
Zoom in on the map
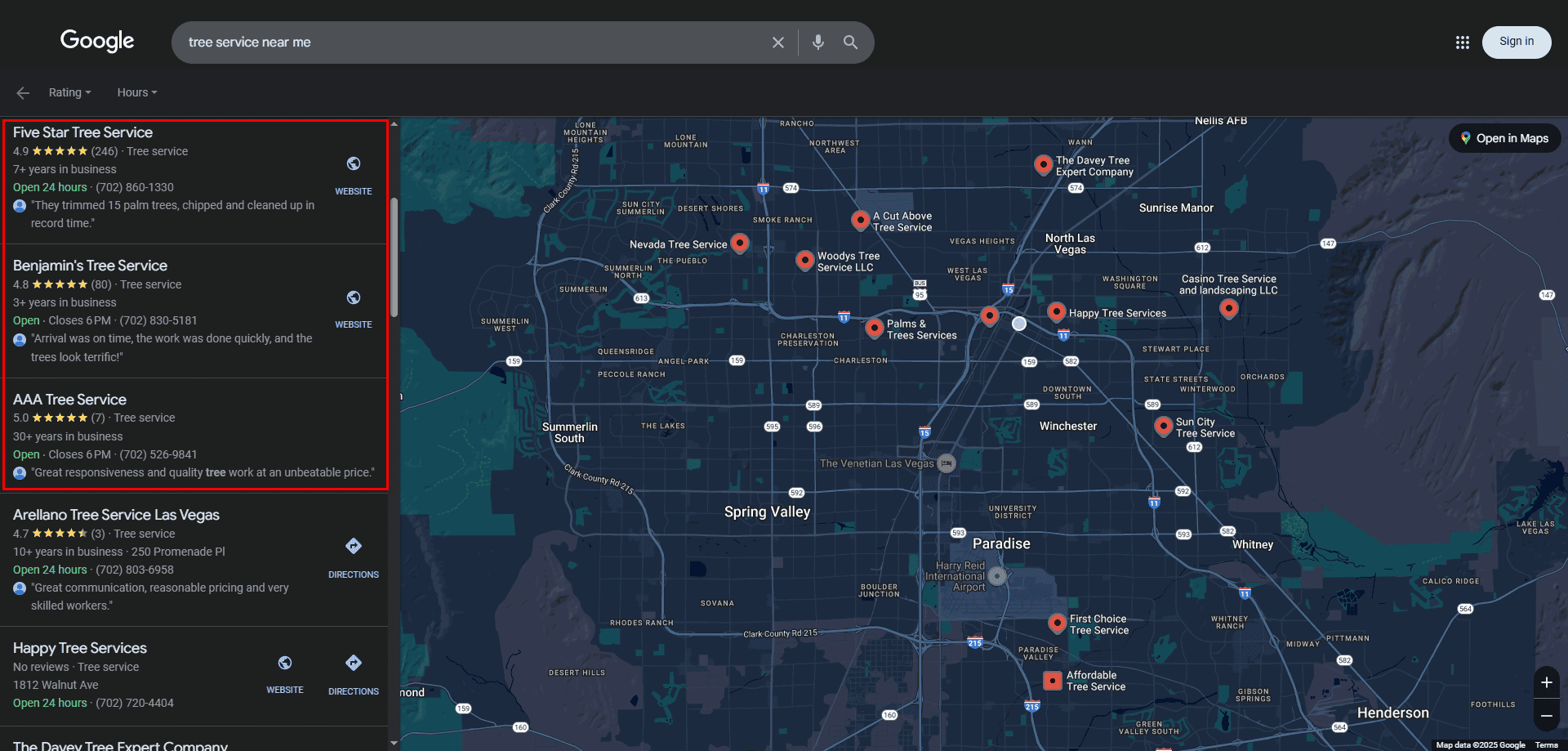point(1546,682)
